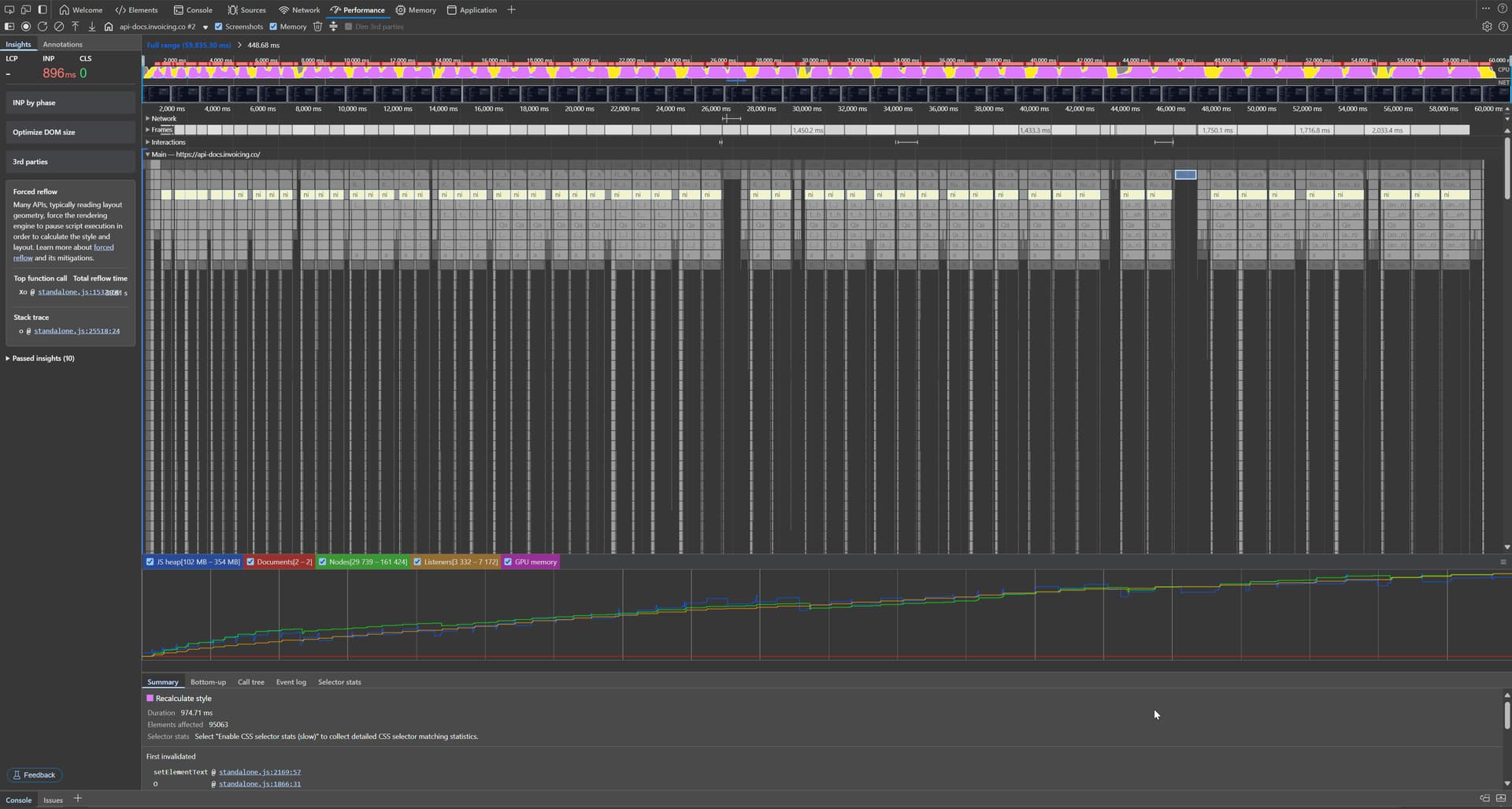Toggle Documents counter checkbox
The image size is (1512, 809).
click(250, 562)
